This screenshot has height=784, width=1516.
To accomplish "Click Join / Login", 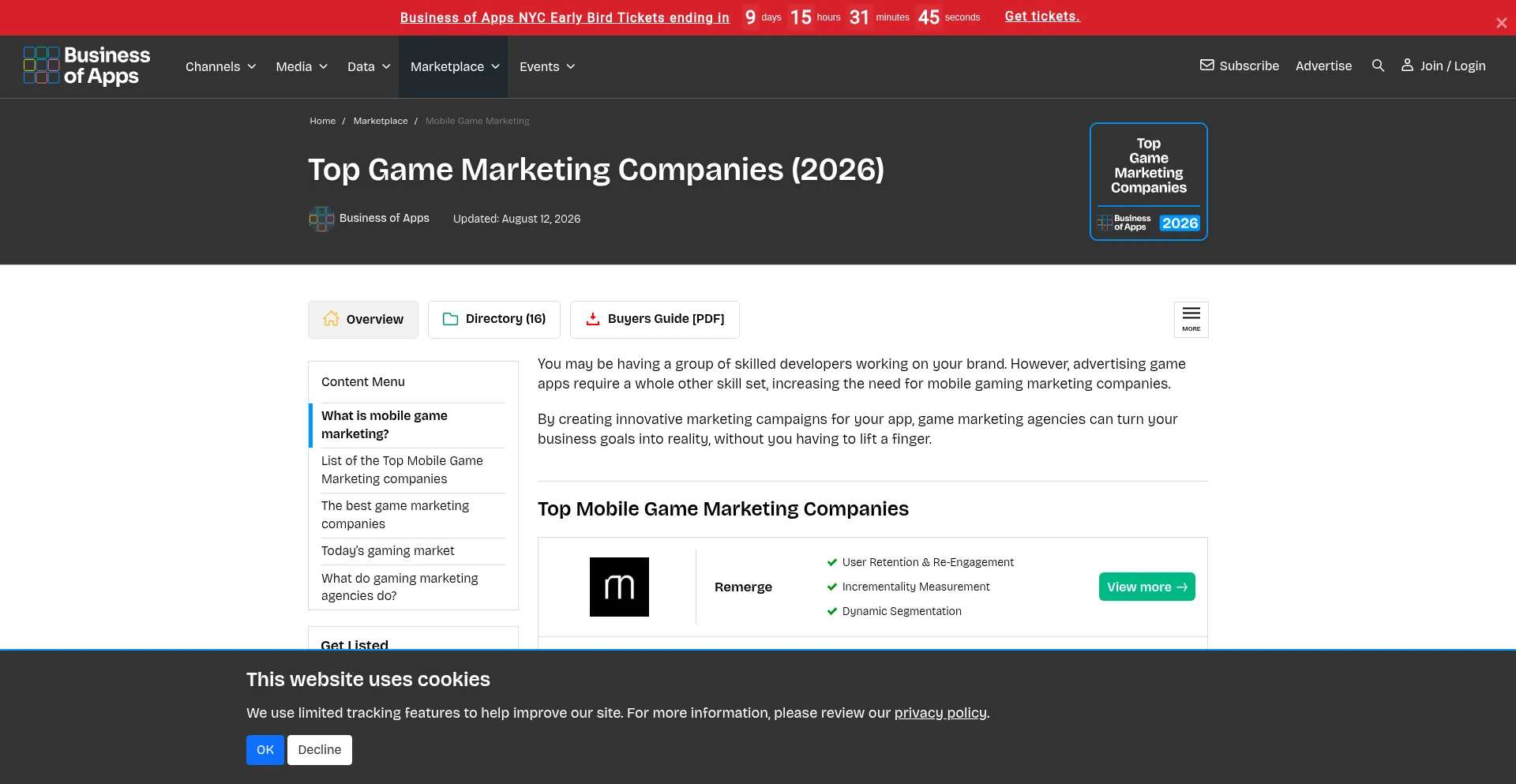I will pos(1443,66).
